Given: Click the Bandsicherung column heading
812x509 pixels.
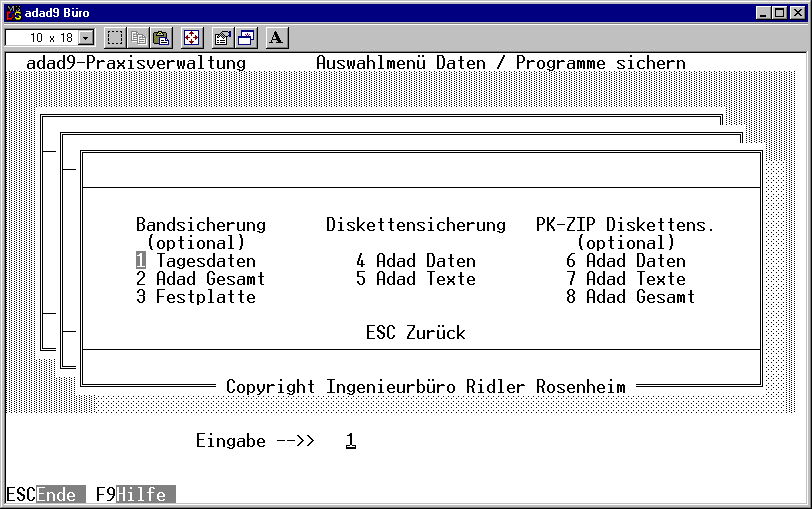Looking at the screenshot, I should 201,225.
